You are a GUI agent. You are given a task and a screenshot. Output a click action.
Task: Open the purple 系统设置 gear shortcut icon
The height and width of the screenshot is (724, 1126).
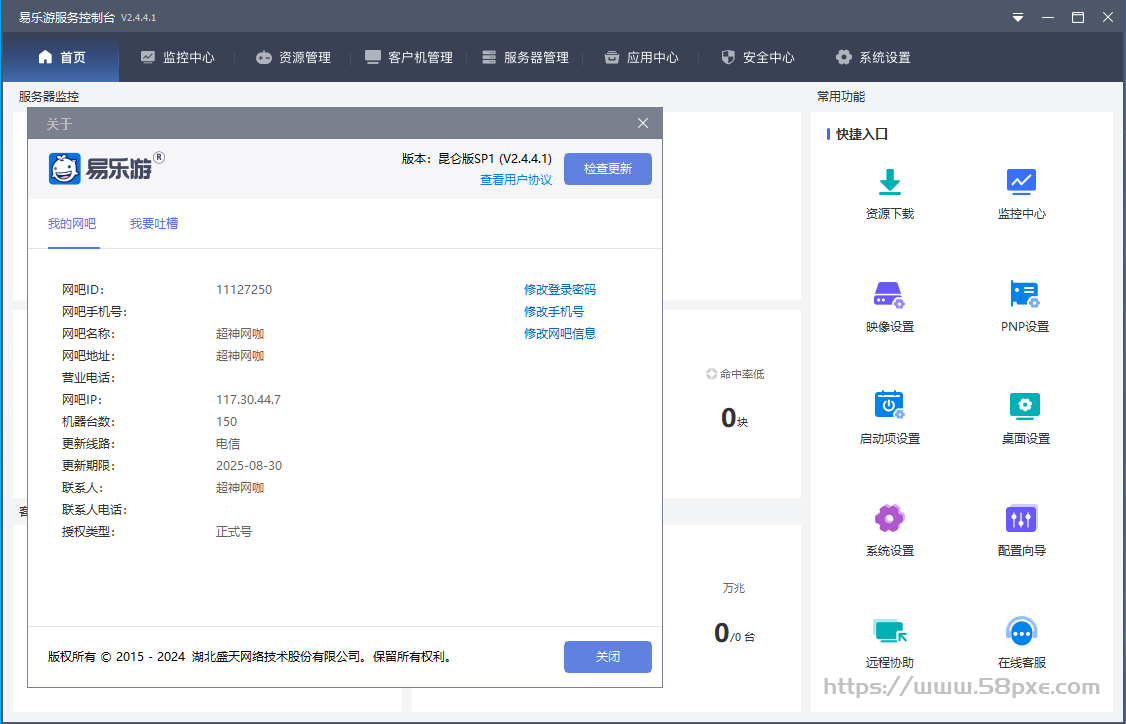pos(889,518)
